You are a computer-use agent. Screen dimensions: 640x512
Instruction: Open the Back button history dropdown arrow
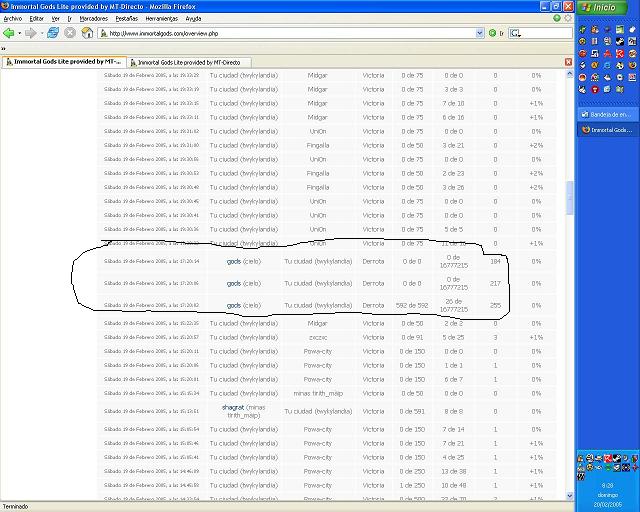coord(19,33)
